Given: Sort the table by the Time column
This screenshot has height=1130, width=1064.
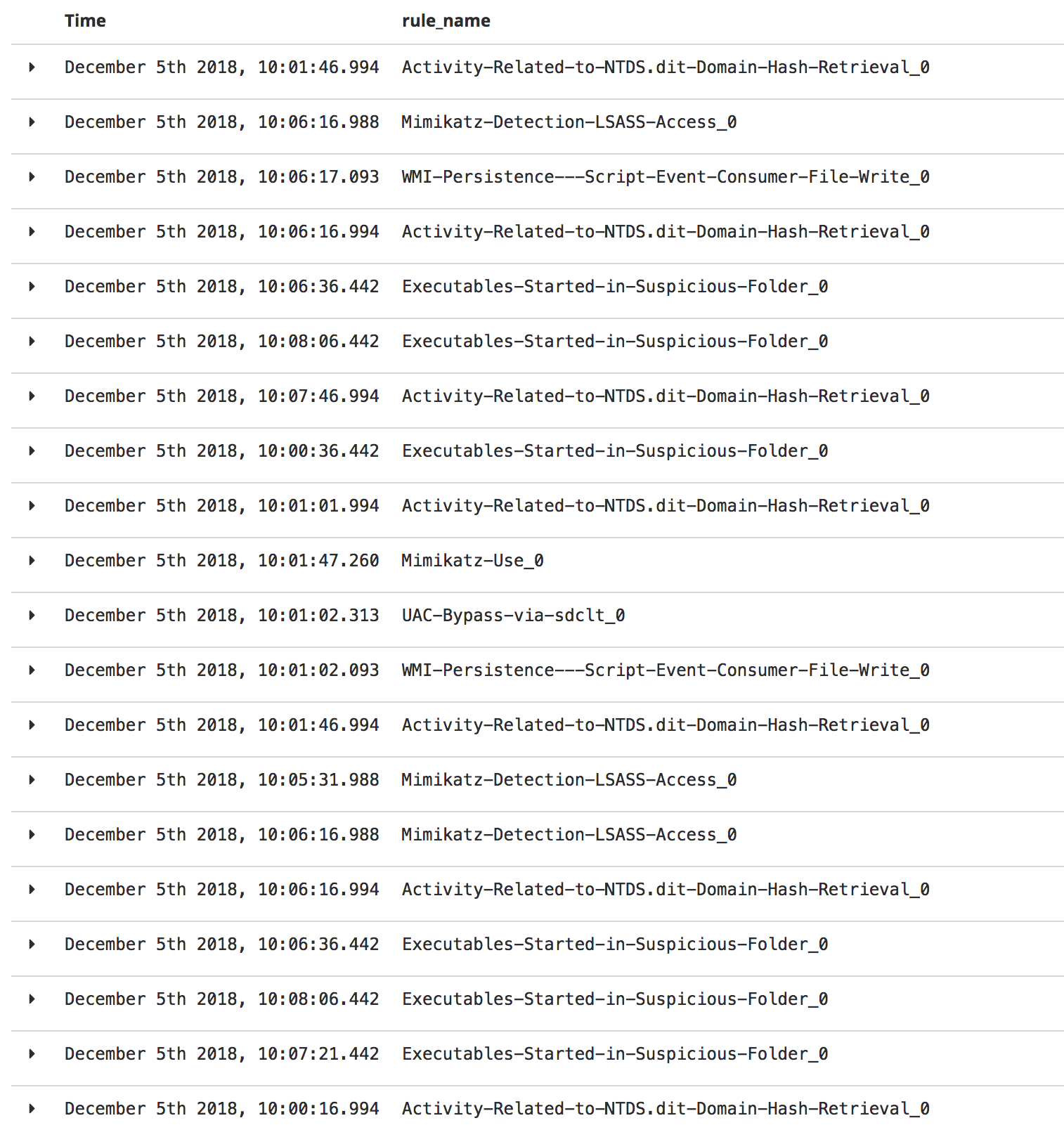Looking at the screenshot, I should [85, 21].
